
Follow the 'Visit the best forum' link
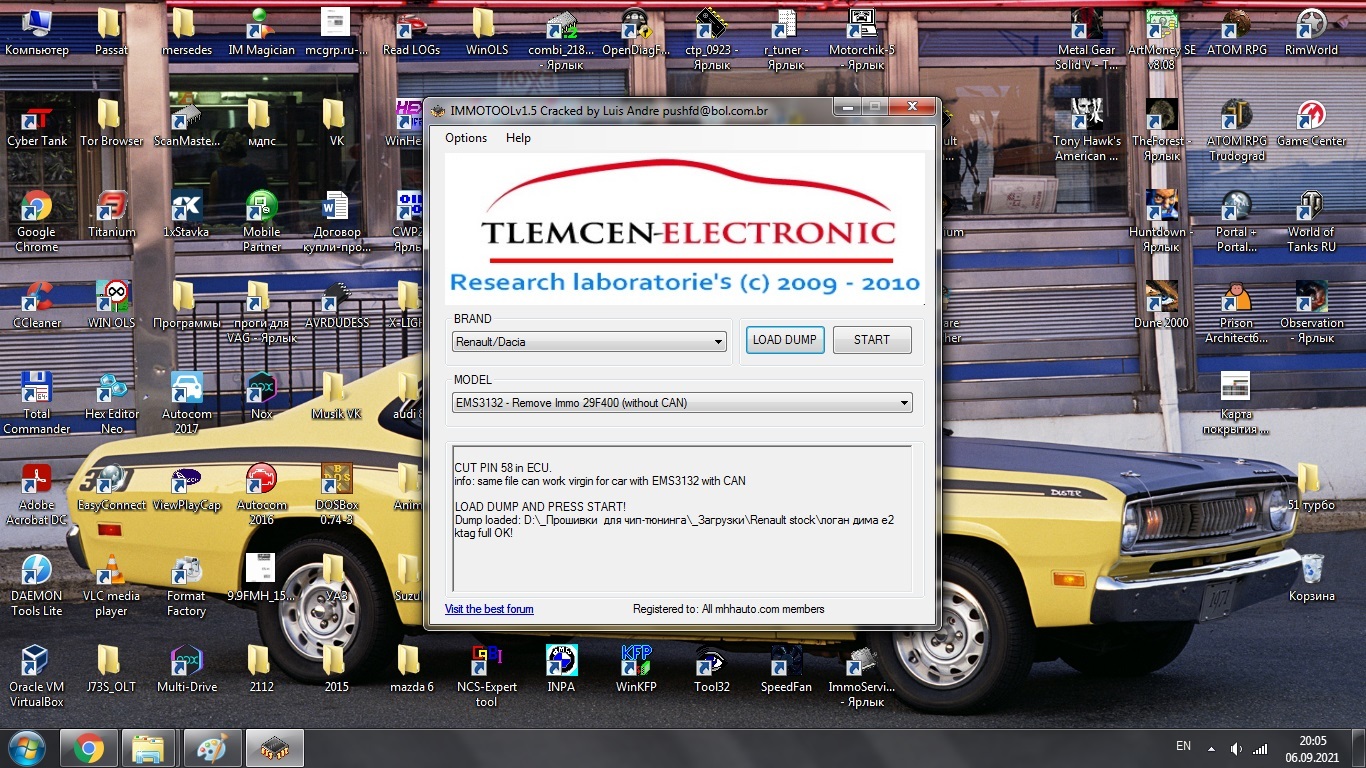pyautogui.click(x=489, y=609)
